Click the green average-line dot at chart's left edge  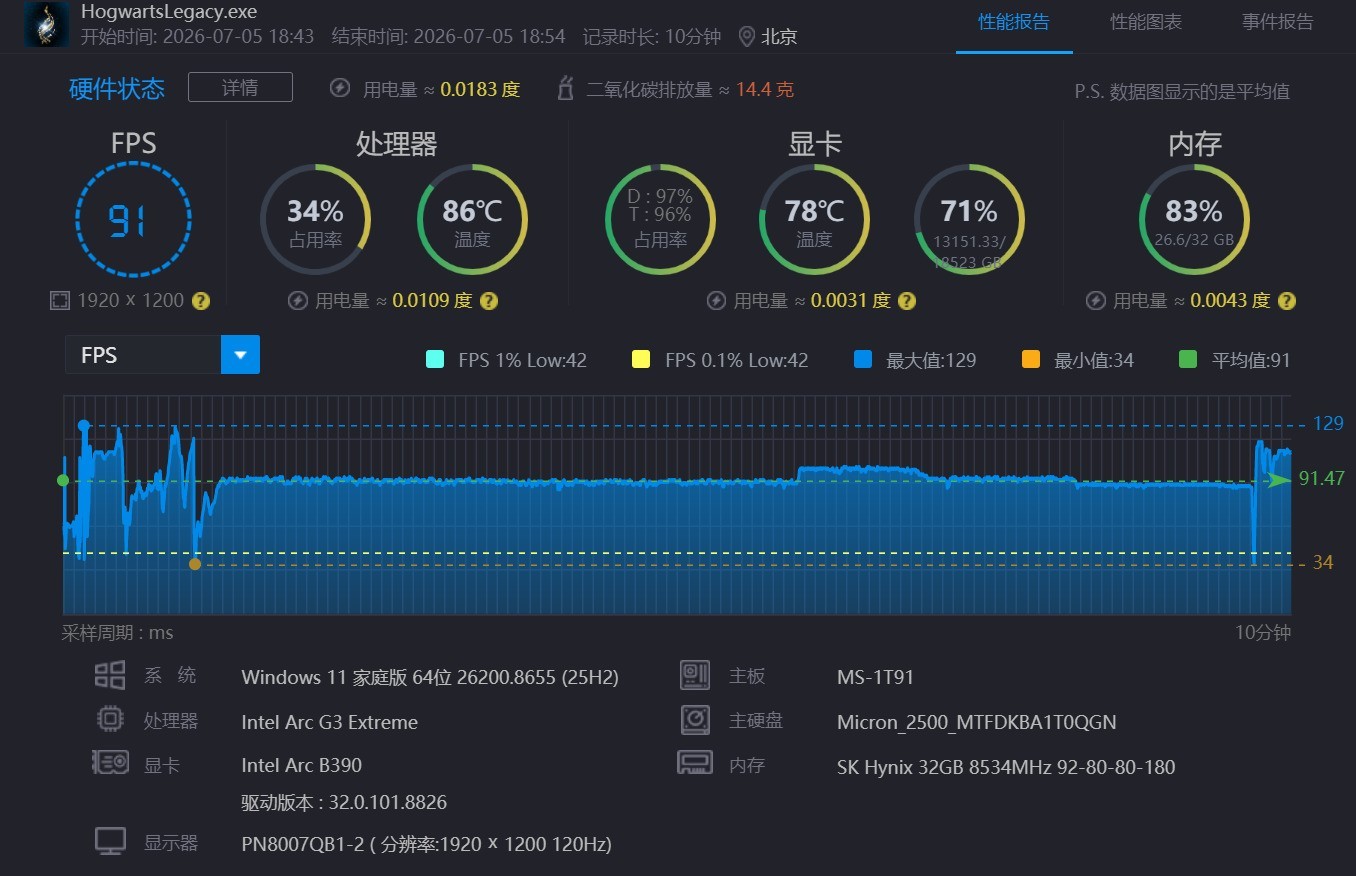tap(63, 480)
